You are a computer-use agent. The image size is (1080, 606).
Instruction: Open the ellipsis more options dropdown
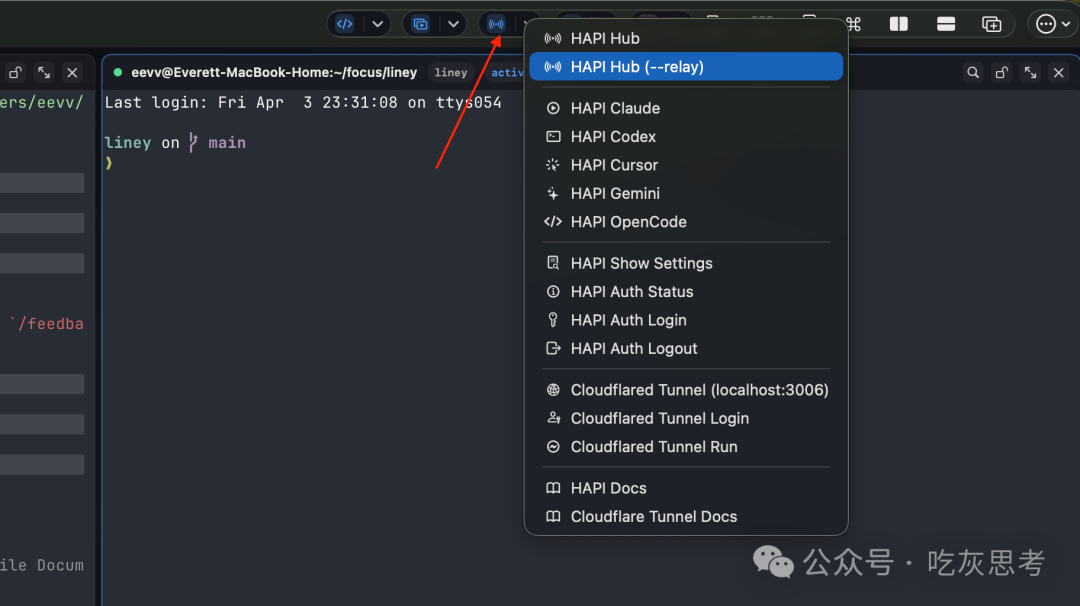coord(1052,24)
